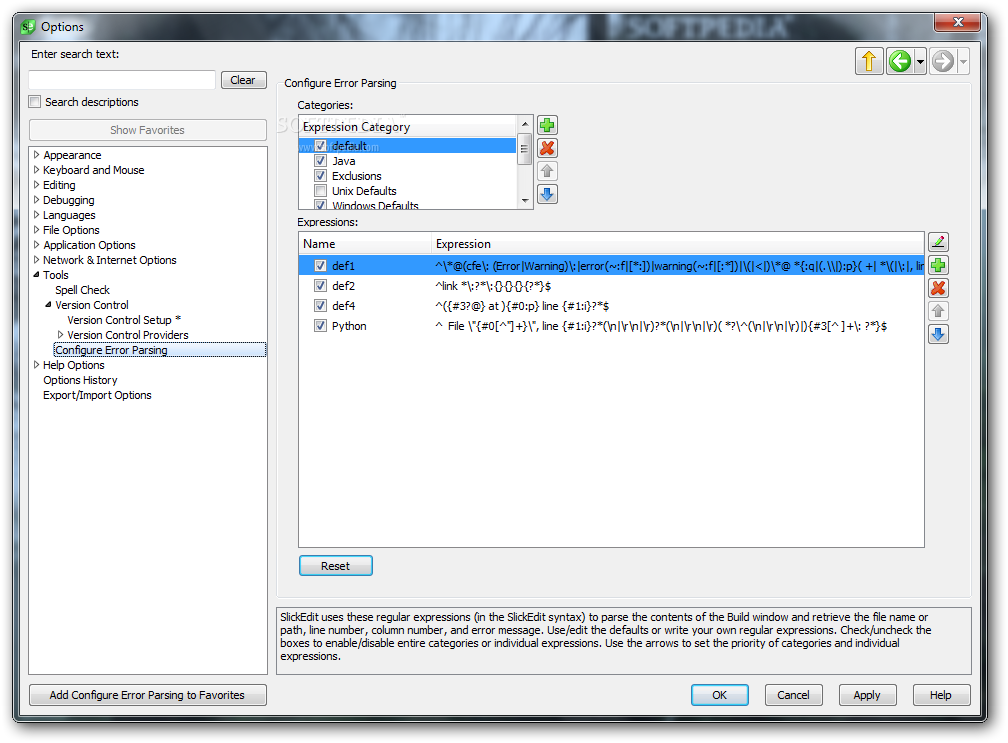Click Add Configure Error Parsing to Favorites

click(x=147, y=695)
